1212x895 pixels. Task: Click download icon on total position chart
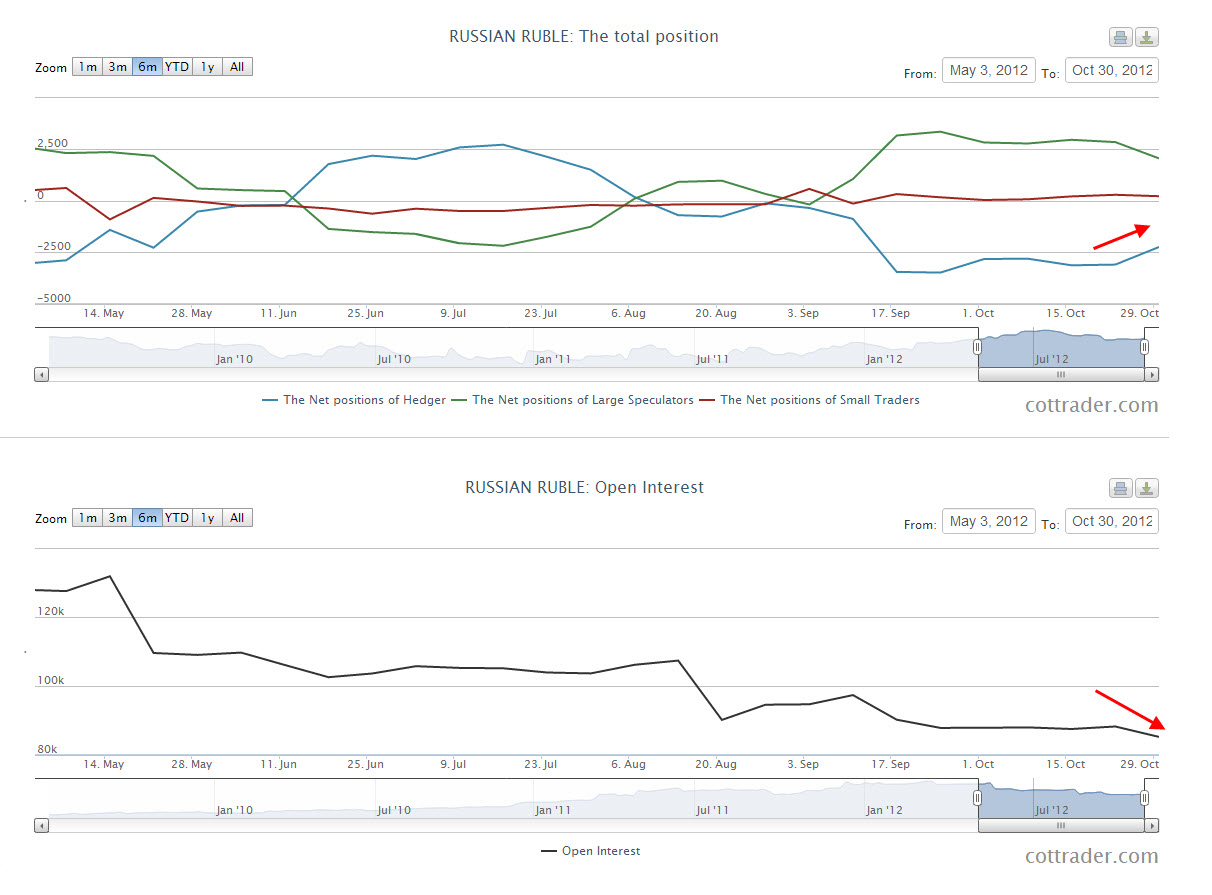1147,38
